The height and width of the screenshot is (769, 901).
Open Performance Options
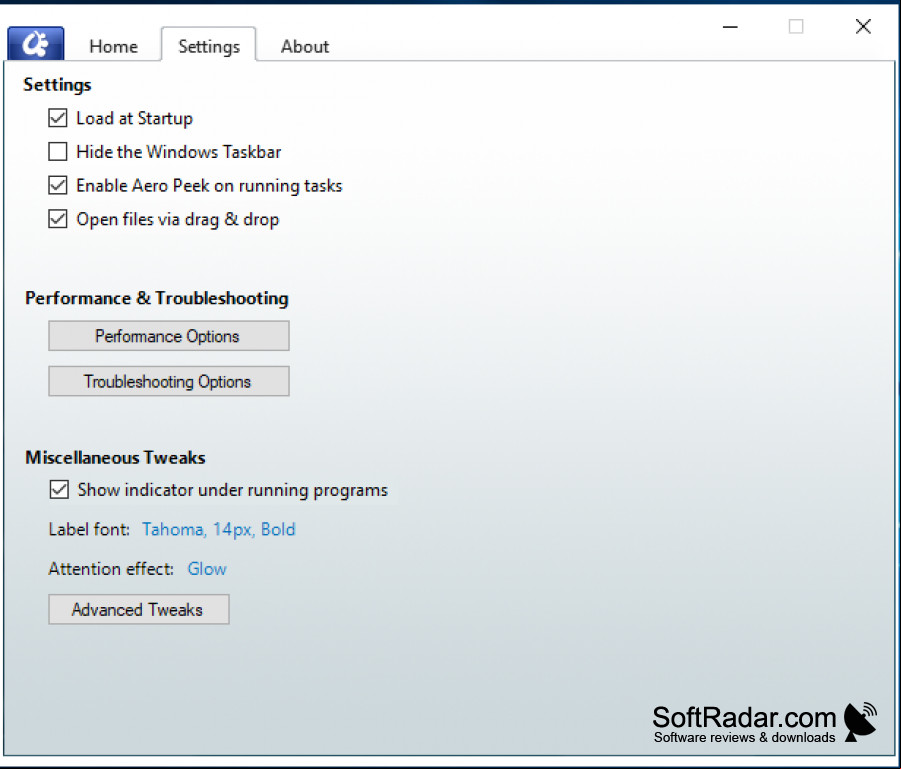pos(168,336)
